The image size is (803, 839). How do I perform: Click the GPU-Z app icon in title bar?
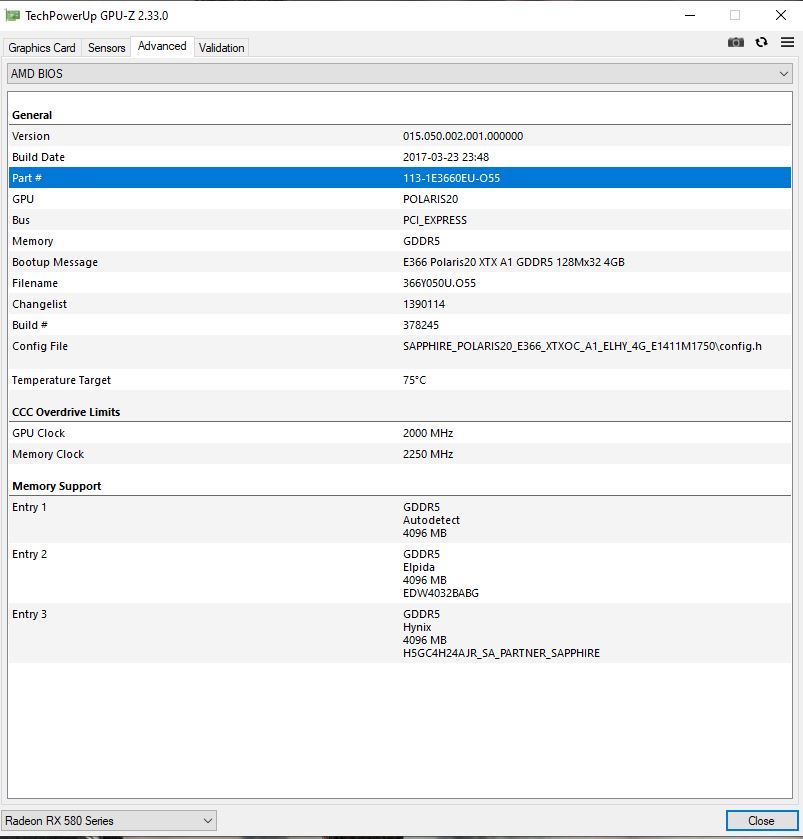click(x=12, y=16)
